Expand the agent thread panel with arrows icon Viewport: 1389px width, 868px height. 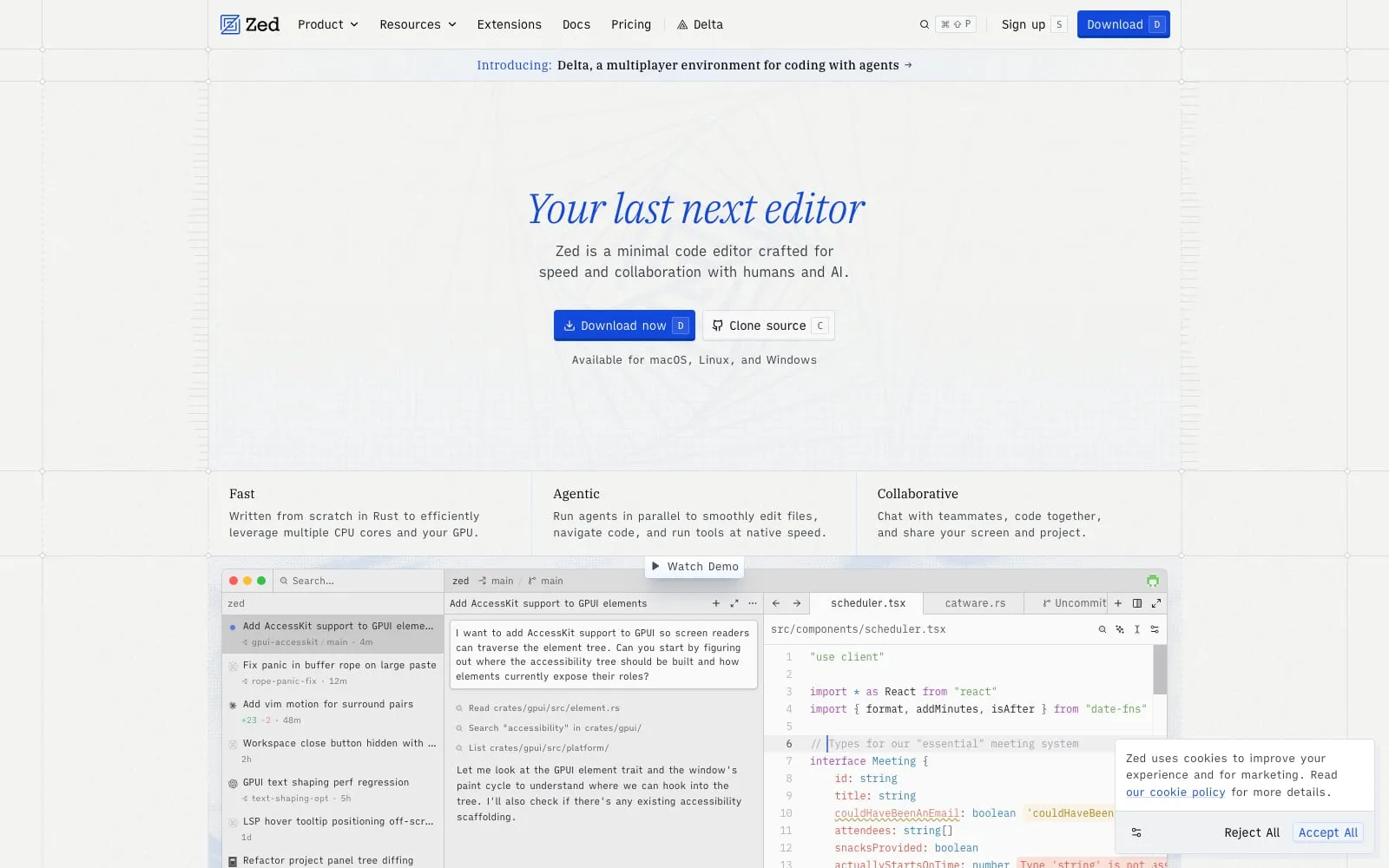pos(734,603)
